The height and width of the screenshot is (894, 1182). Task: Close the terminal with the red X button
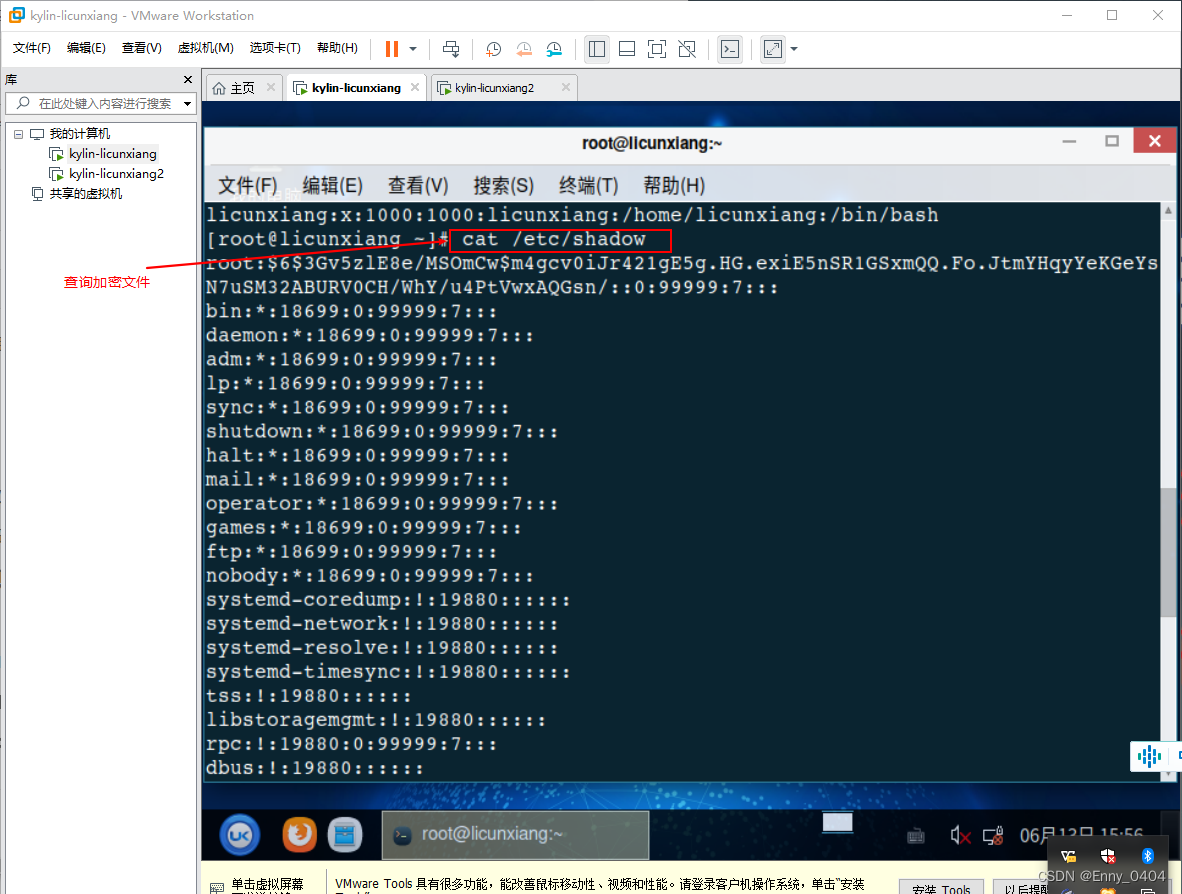1154,141
